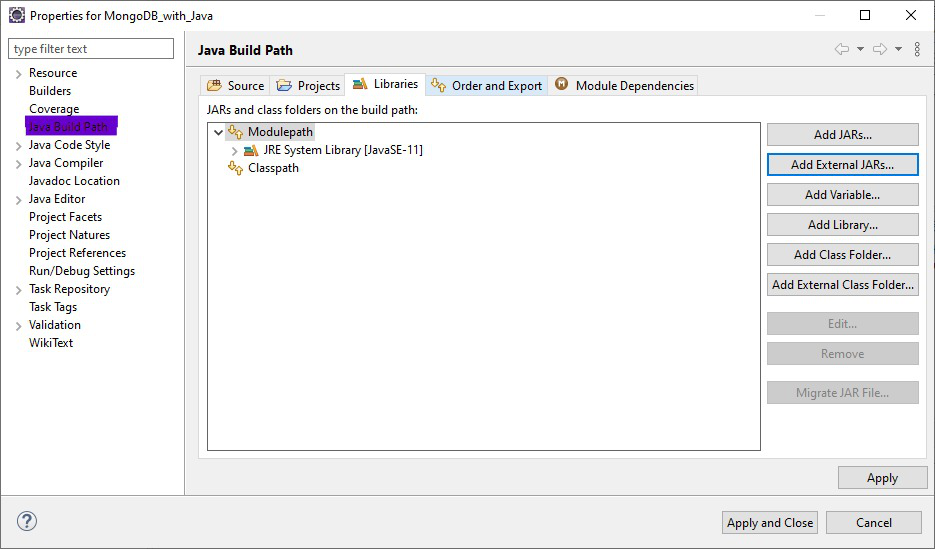Open the view menu three-dots icon
Viewport: 935px width, 549px height.
(x=917, y=49)
